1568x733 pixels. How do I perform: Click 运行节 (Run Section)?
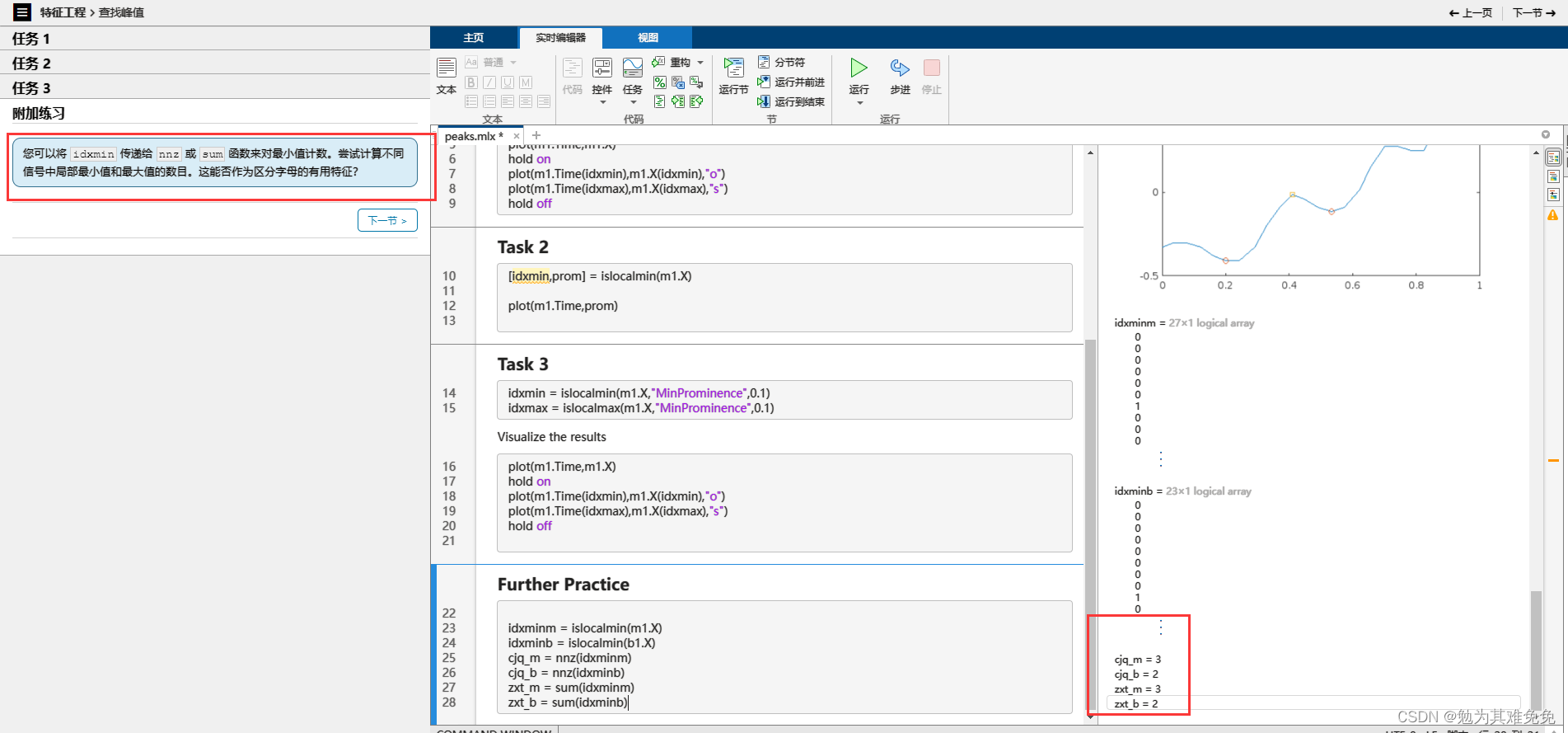[x=733, y=76]
